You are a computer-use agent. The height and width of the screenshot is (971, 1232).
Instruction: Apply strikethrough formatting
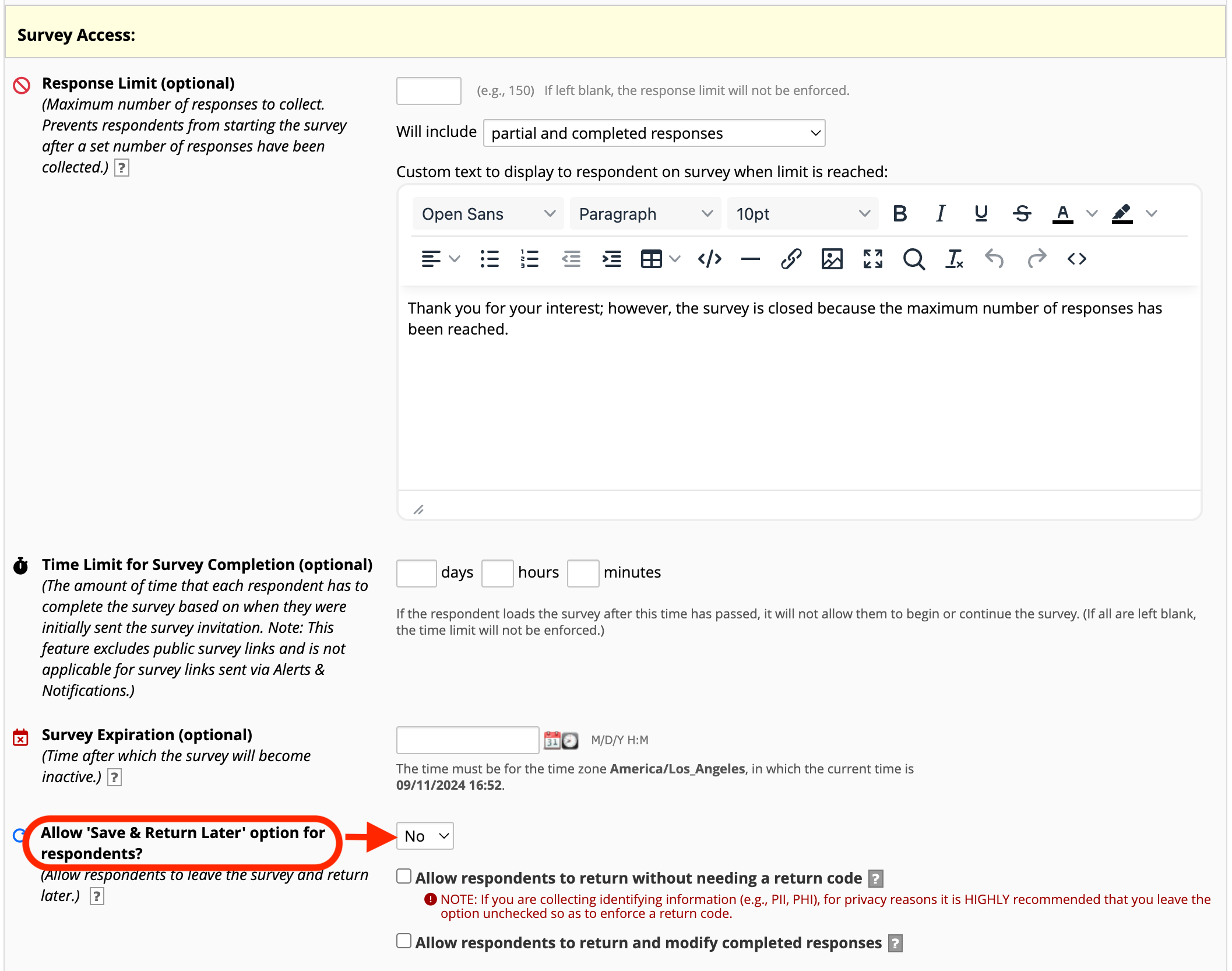[x=1022, y=214]
